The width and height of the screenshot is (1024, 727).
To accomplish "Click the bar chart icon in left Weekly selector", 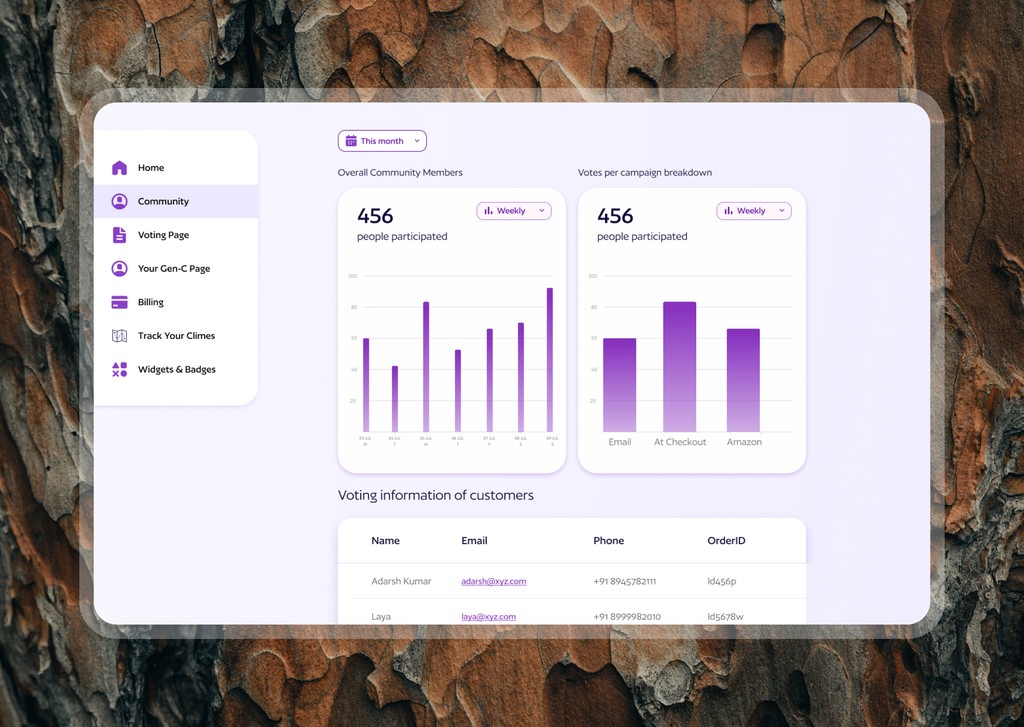I will (491, 210).
